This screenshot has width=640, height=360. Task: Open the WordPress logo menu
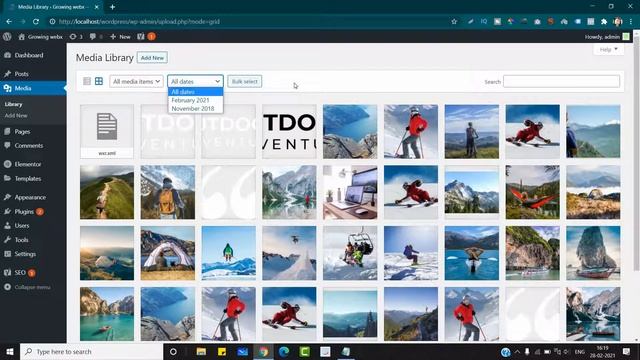point(7,36)
